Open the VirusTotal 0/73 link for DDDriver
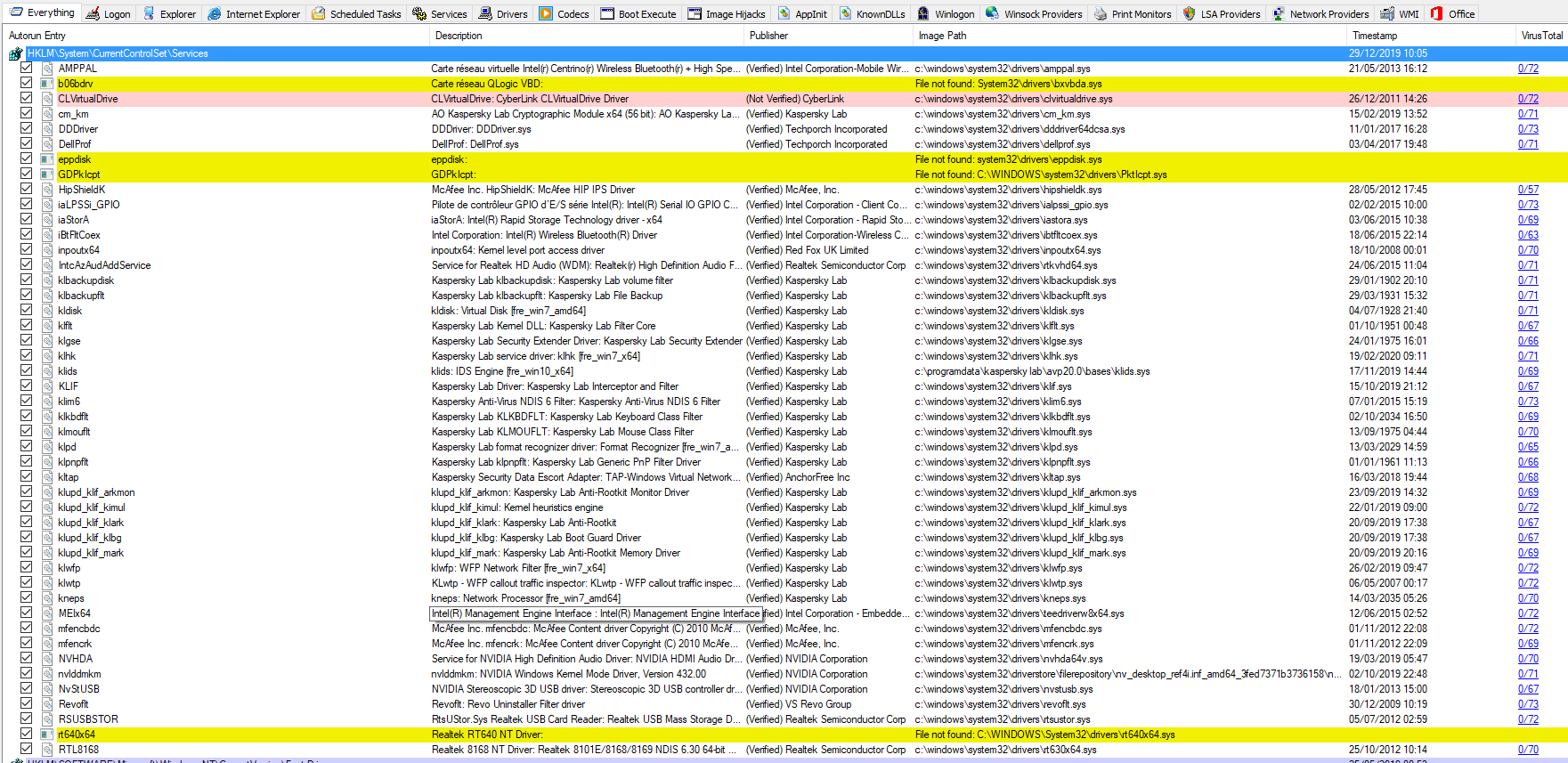 point(1528,129)
